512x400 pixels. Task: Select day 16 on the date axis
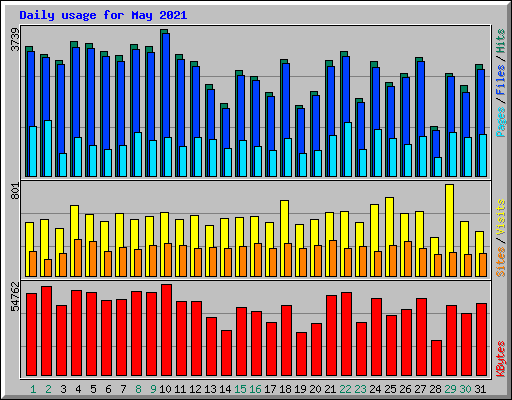pyautogui.click(x=255, y=389)
